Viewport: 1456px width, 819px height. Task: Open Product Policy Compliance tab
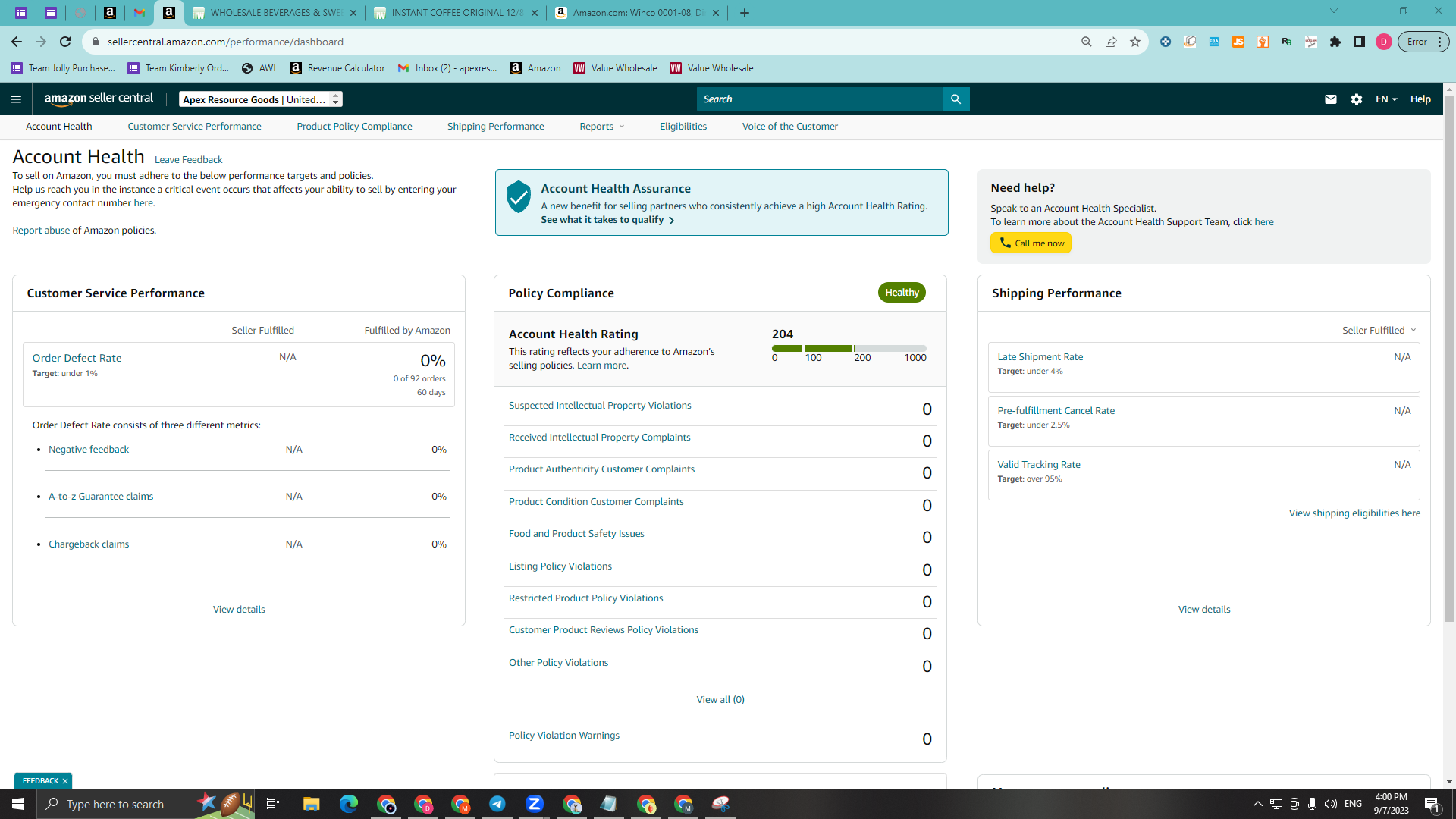pos(354,127)
